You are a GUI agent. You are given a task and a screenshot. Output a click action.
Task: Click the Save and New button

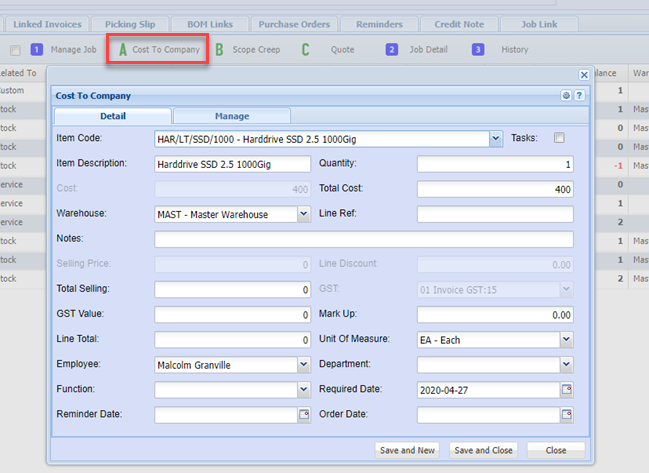point(407,450)
